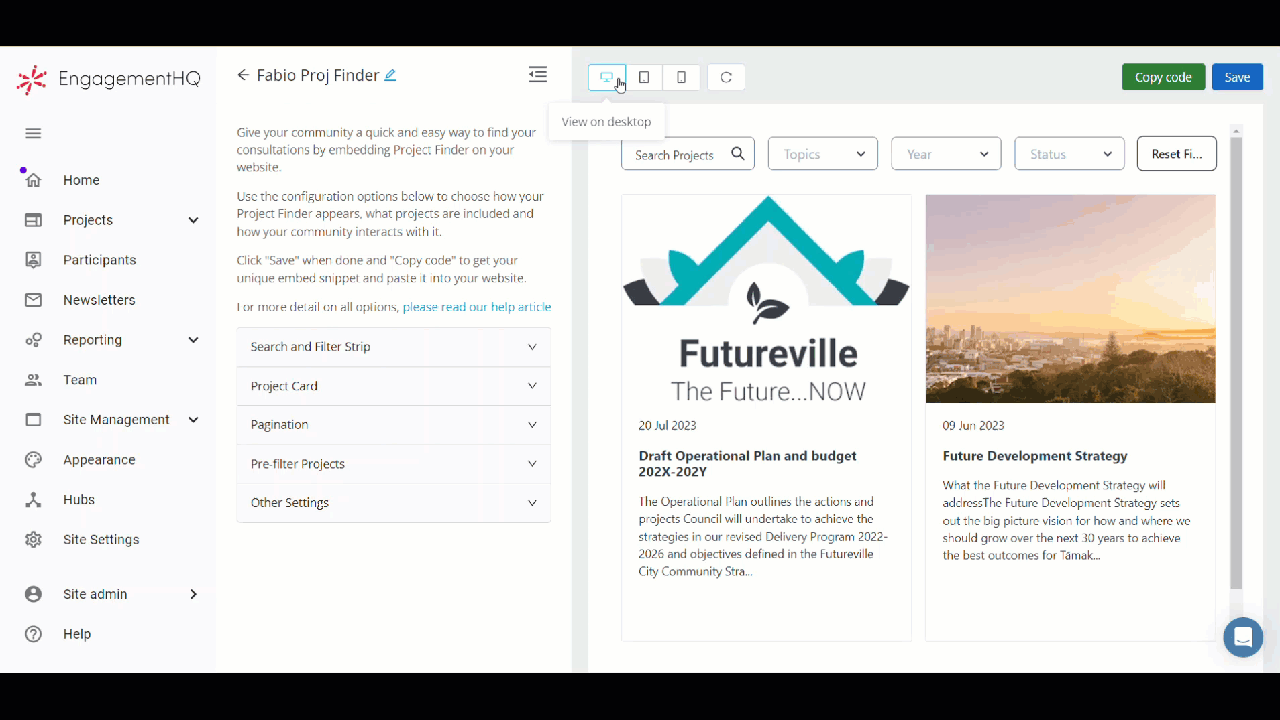Expand the Pagination section
The image size is (1280, 720).
393,425
